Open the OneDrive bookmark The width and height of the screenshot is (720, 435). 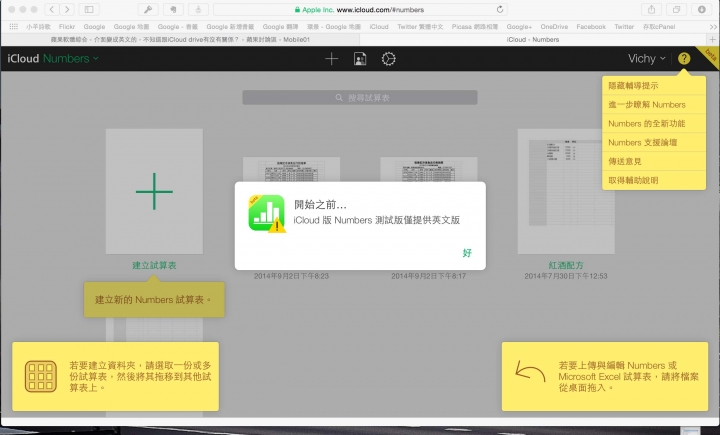coord(554,27)
